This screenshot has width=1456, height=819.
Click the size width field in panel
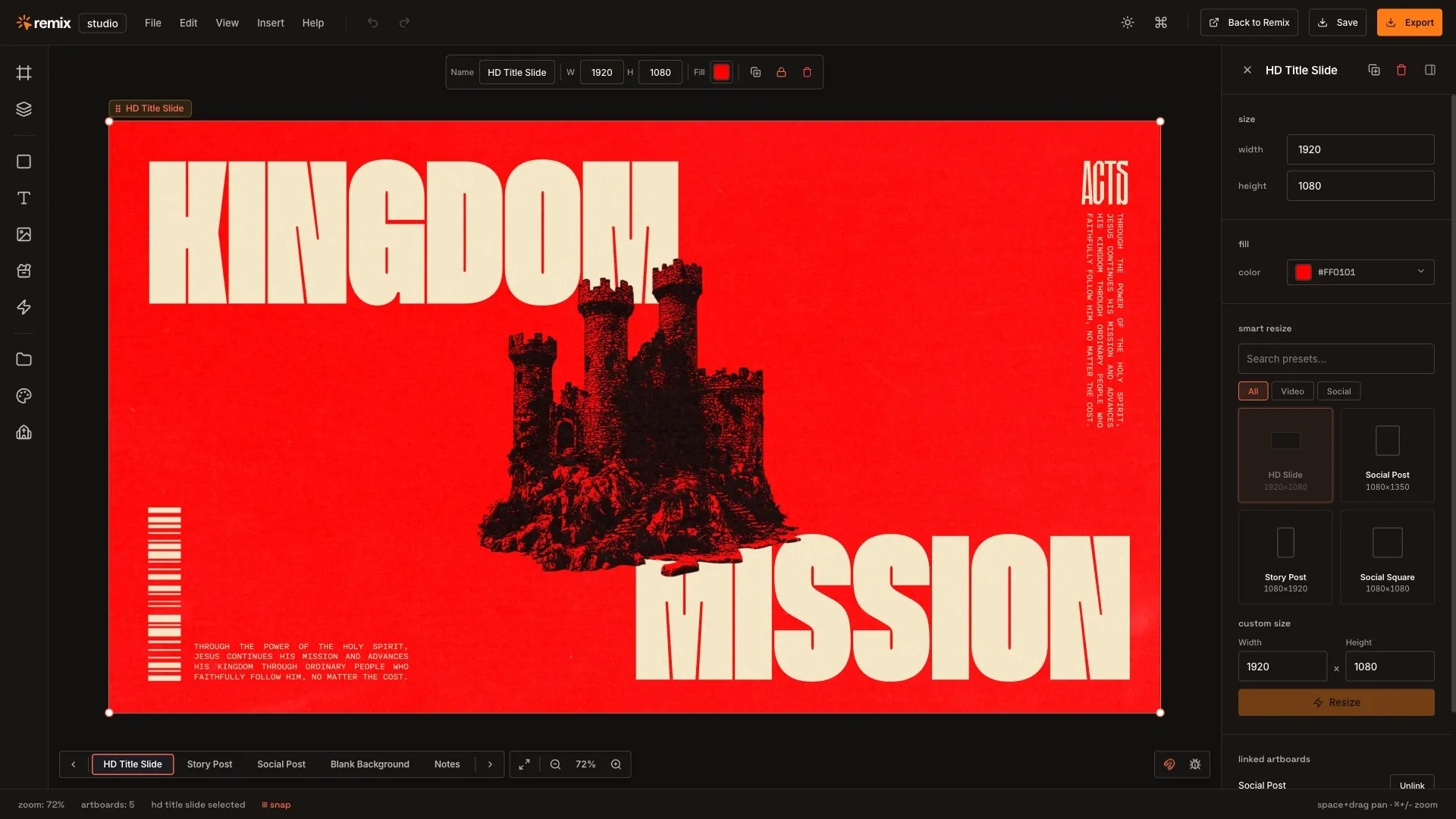point(1360,149)
